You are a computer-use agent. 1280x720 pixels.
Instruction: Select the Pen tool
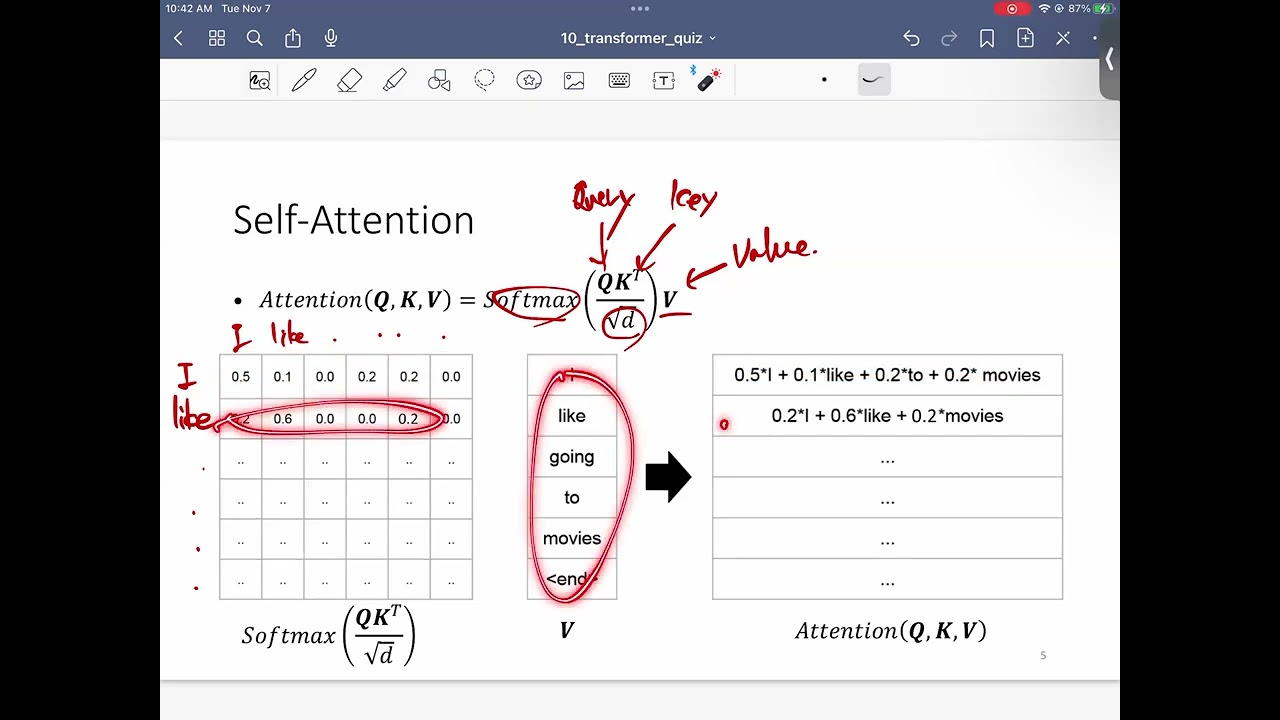(304, 81)
